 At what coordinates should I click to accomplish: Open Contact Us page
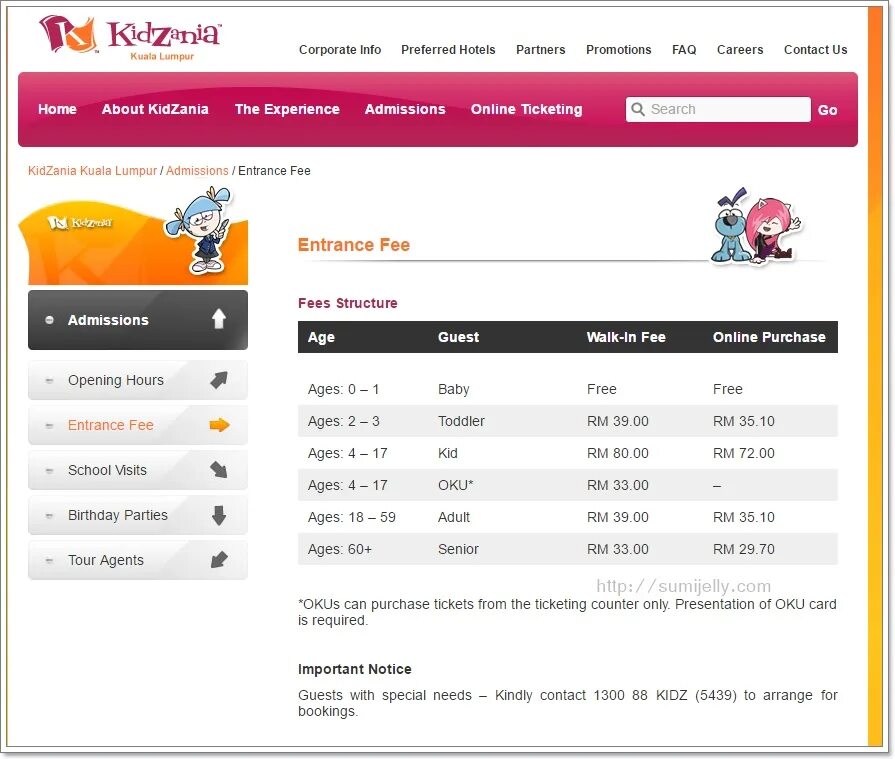(x=815, y=50)
